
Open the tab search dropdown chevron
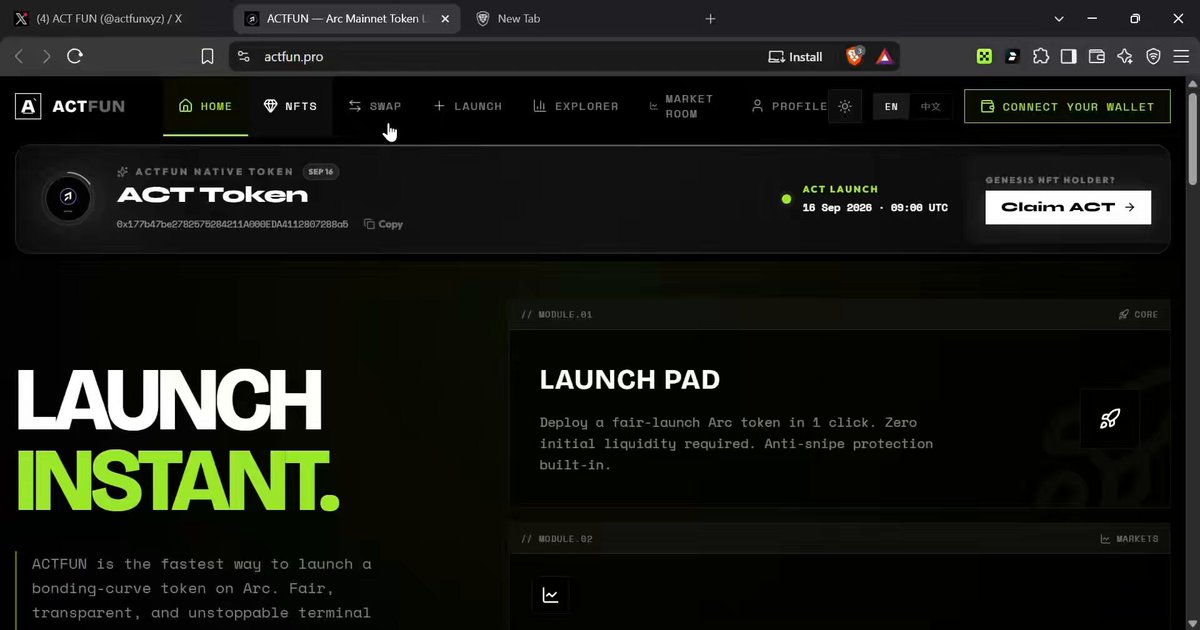1060,19
